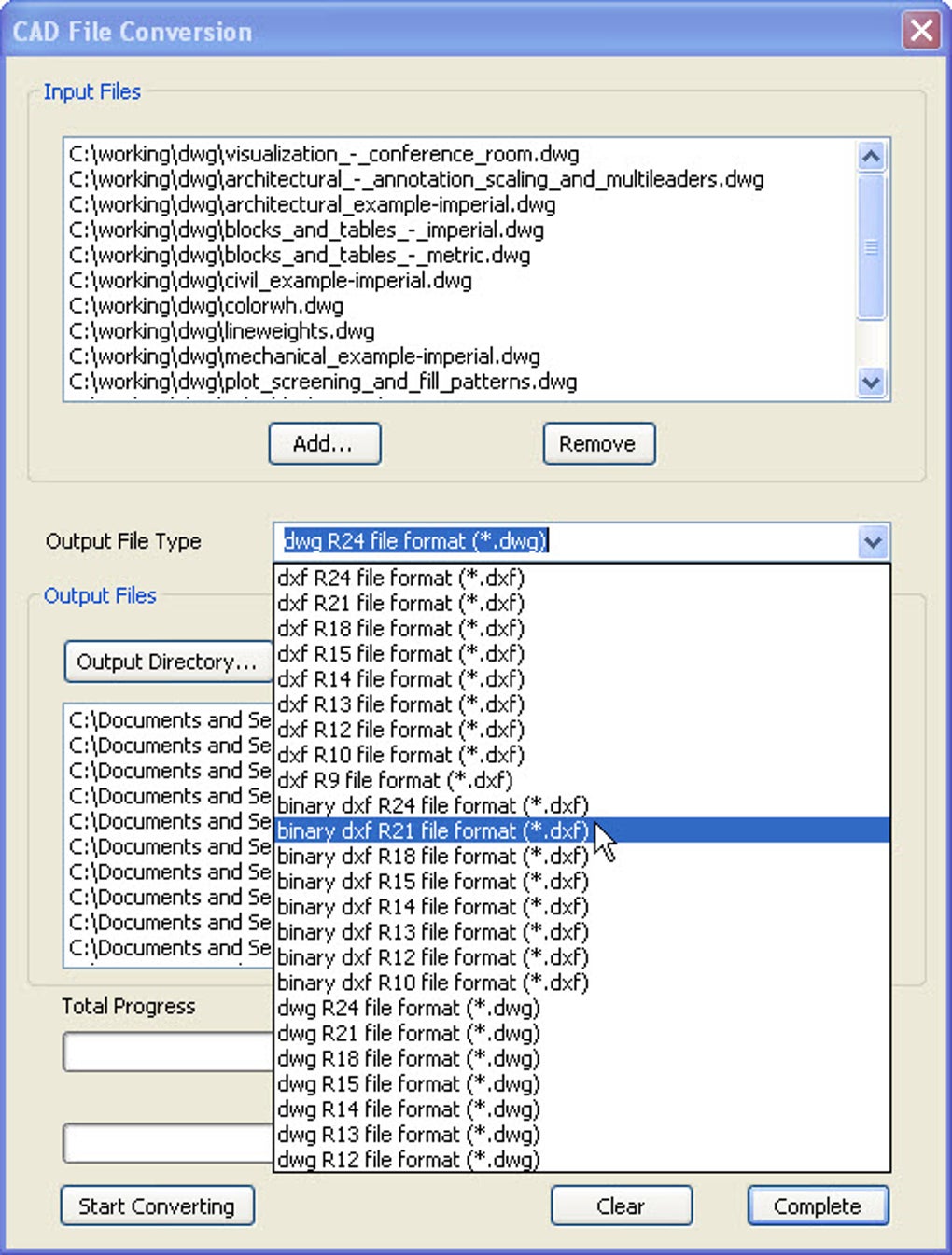This screenshot has height=1255, width=952.
Task: Click the Remove button
Action: [599, 443]
